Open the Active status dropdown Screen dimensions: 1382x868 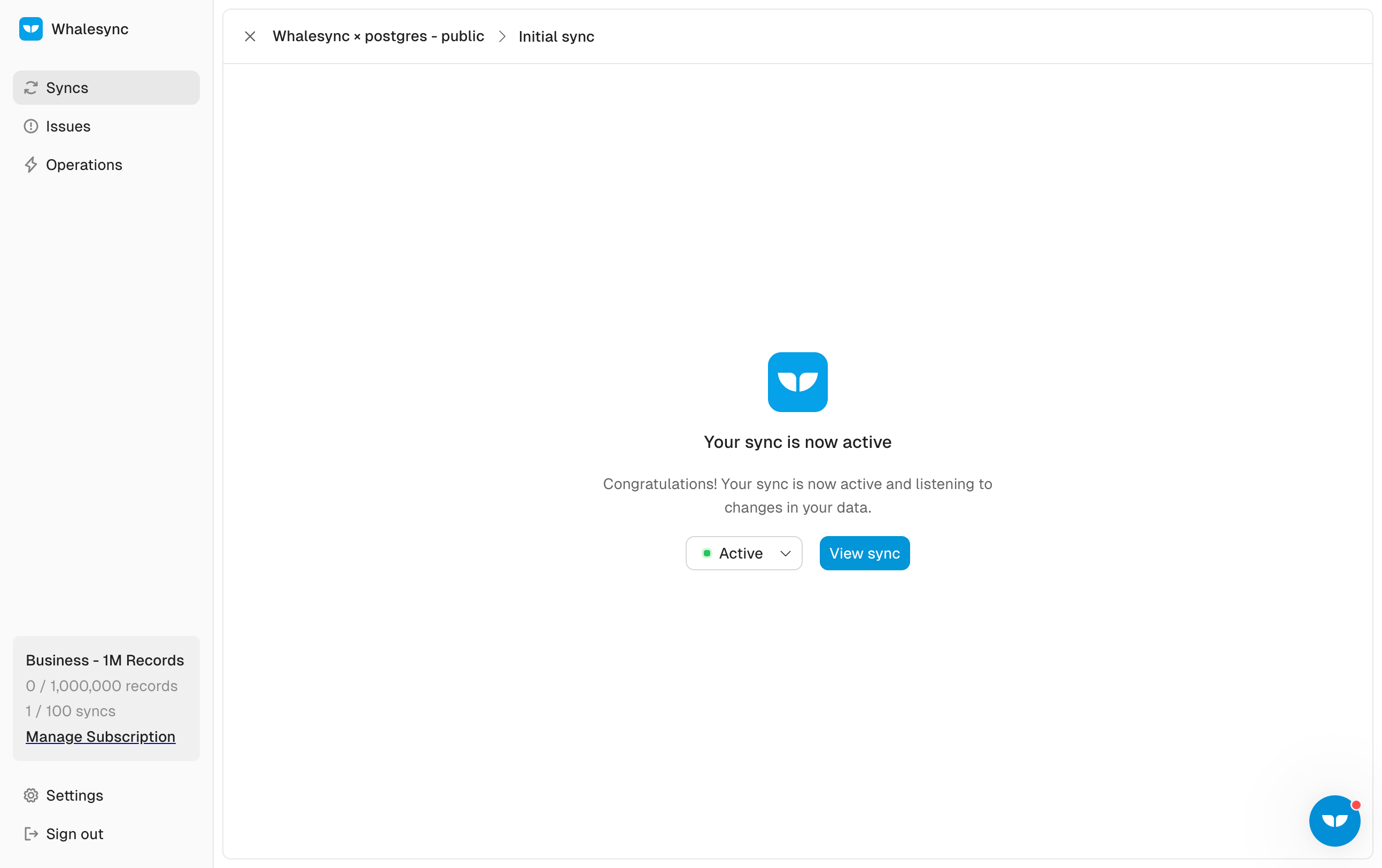[x=743, y=553]
